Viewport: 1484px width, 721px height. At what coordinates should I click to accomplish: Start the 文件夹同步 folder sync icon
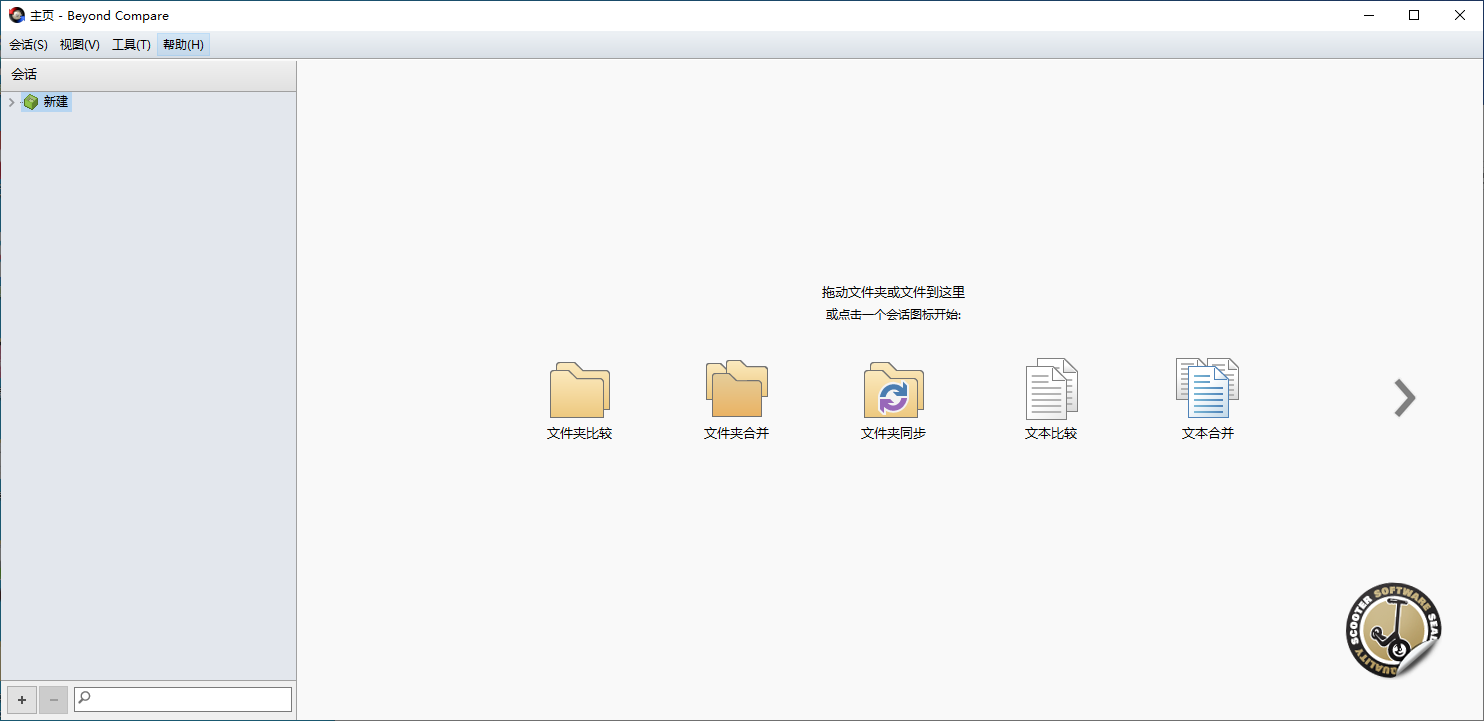point(894,390)
